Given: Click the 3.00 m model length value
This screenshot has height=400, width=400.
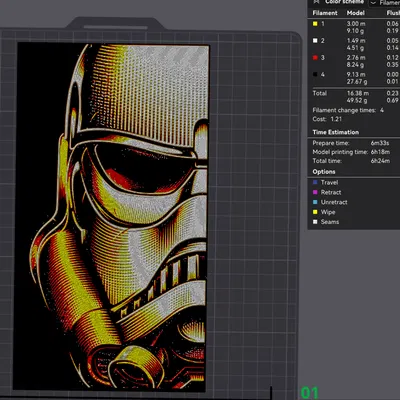Looking at the screenshot, I should point(356,24).
